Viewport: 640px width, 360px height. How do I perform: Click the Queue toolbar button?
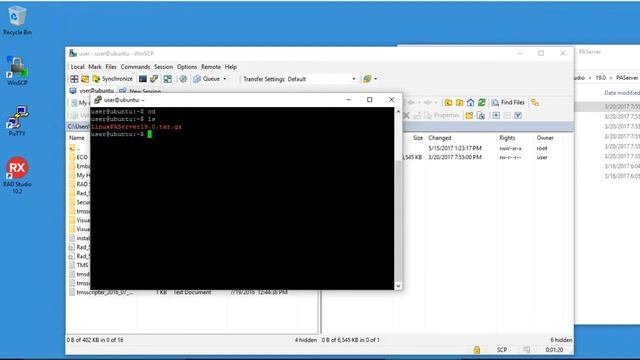(207, 79)
